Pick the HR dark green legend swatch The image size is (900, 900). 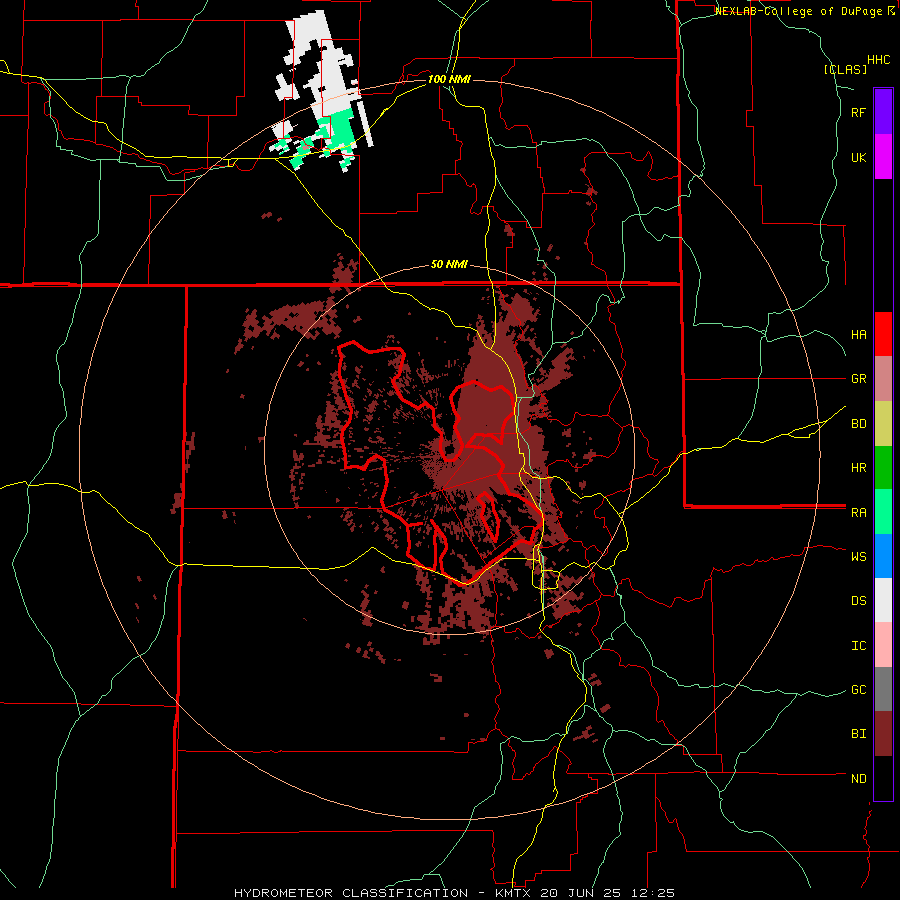coord(883,468)
